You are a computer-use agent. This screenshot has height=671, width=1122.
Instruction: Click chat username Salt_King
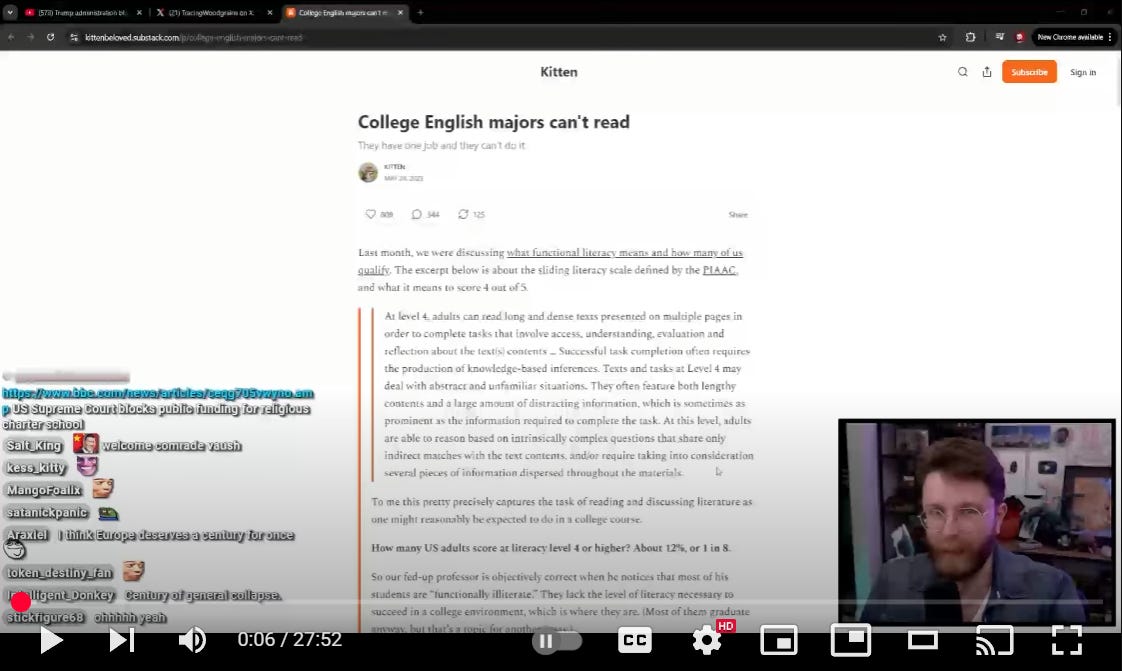click(34, 446)
